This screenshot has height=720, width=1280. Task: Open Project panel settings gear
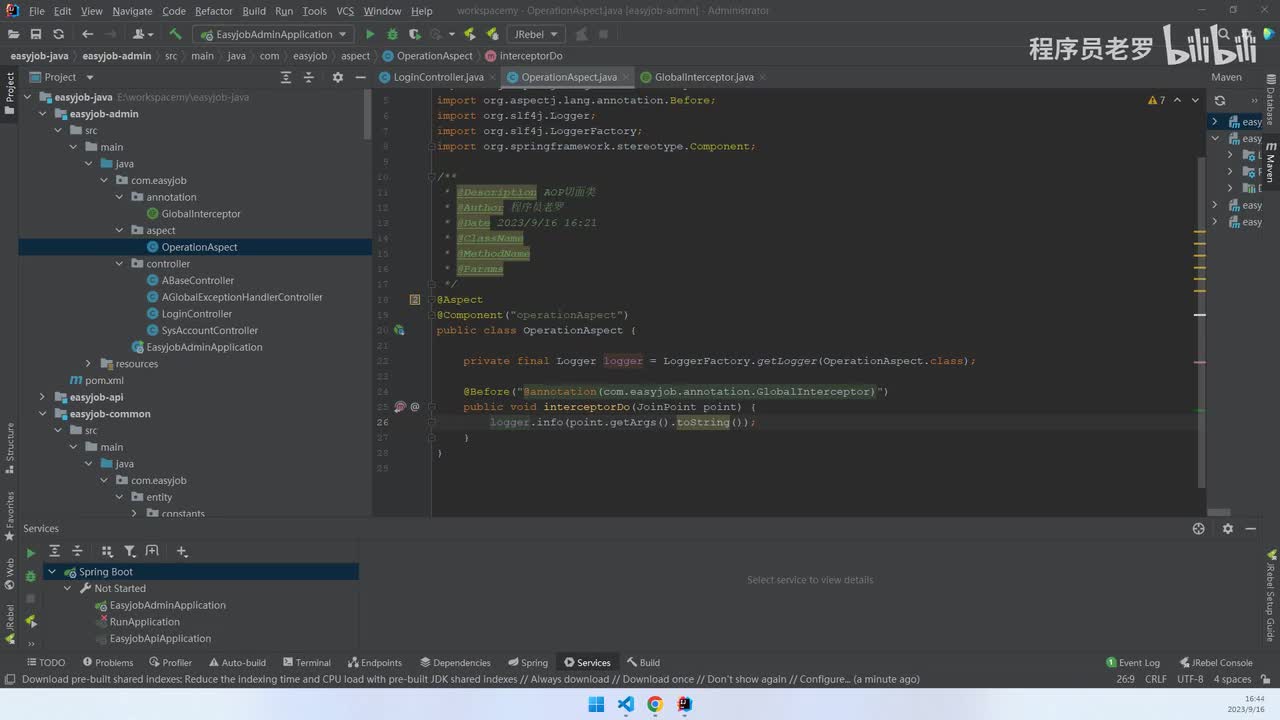(x=337, y=77)
